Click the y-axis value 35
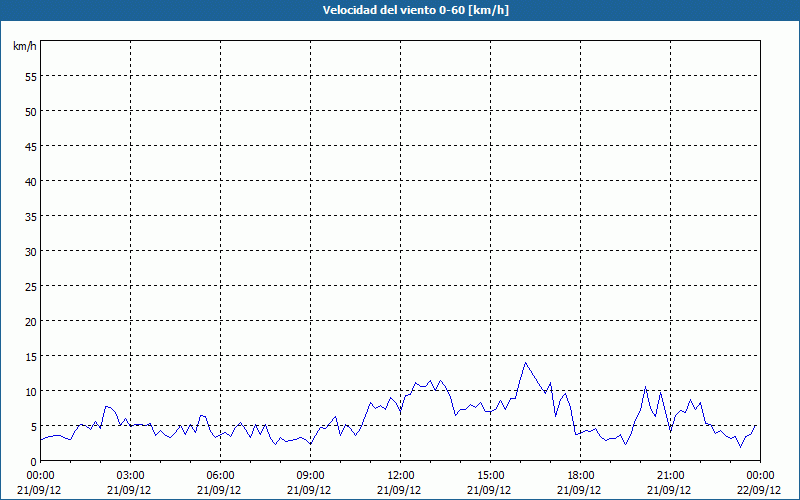This screenshot has height=500, width=800. (31, 217)
